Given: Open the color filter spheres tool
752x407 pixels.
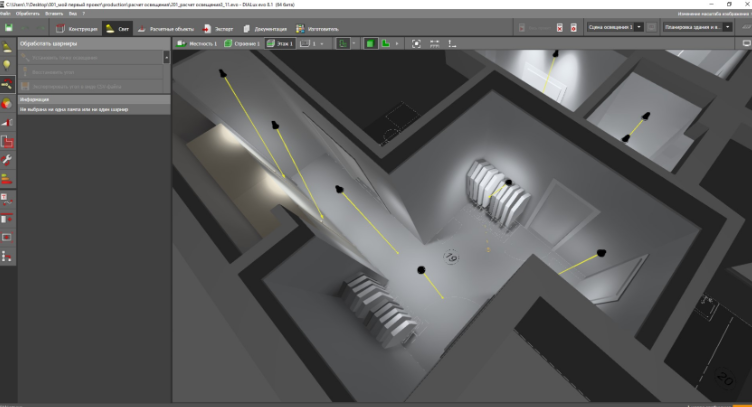Looking at the screenshot, I should [x=7, y=104].
